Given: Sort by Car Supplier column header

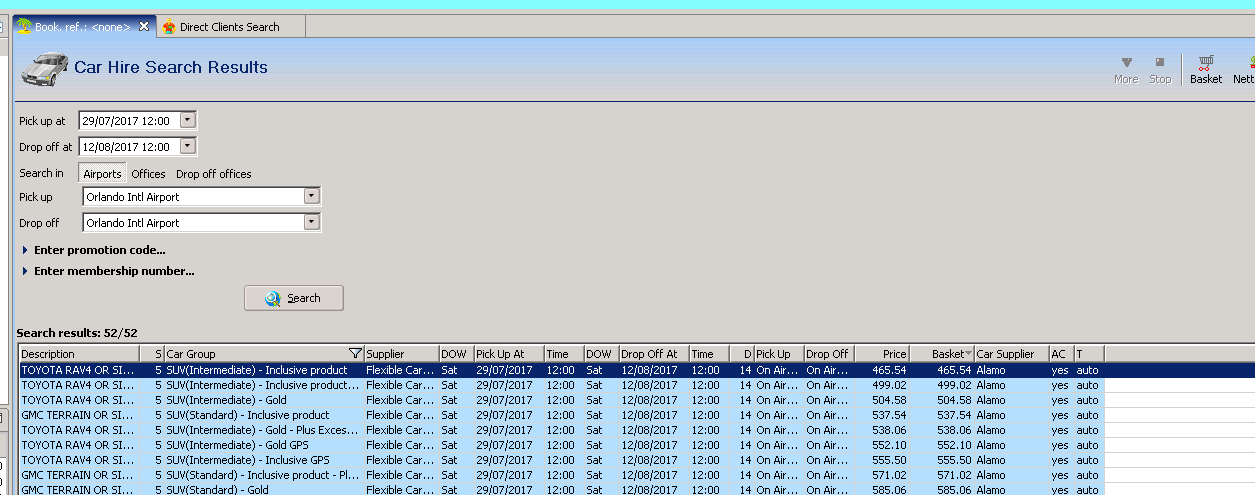Looking at the screenshot, I should 1011,354.
